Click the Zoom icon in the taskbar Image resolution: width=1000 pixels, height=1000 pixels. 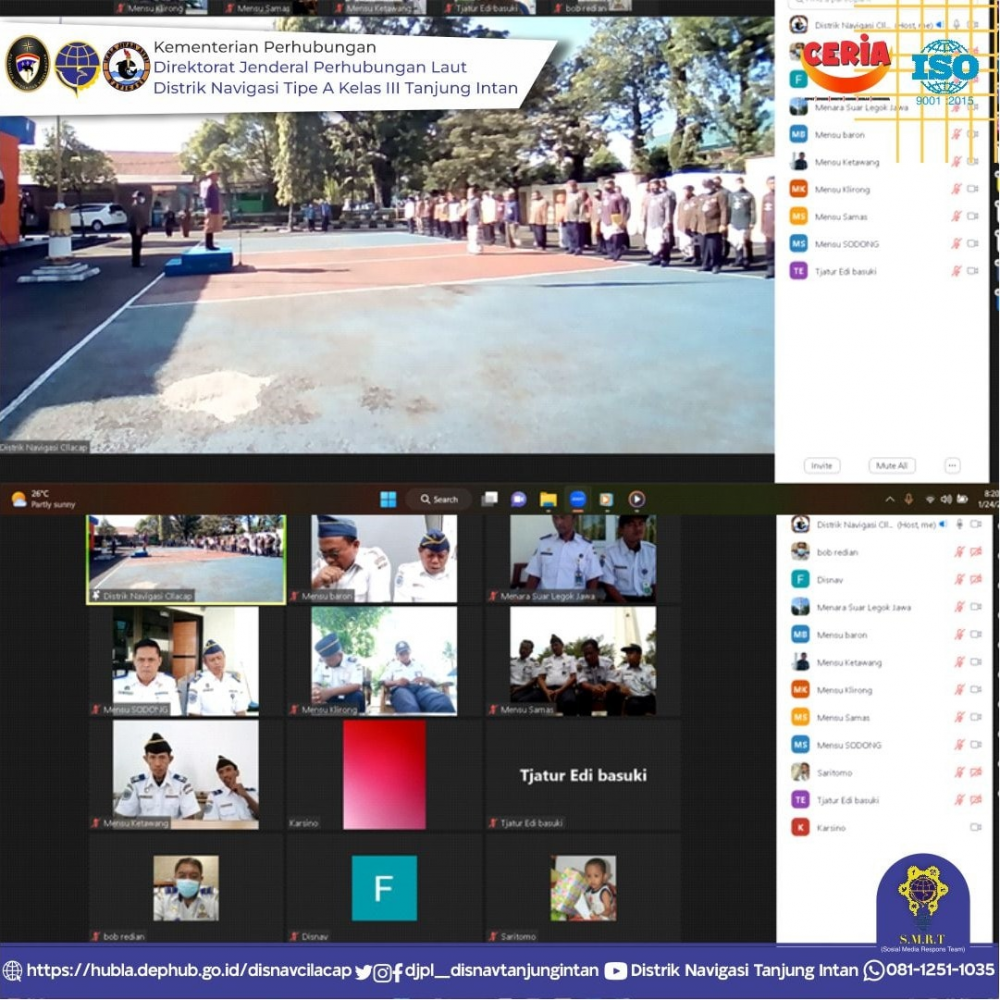pyautogui.click(x=578, y=499)
